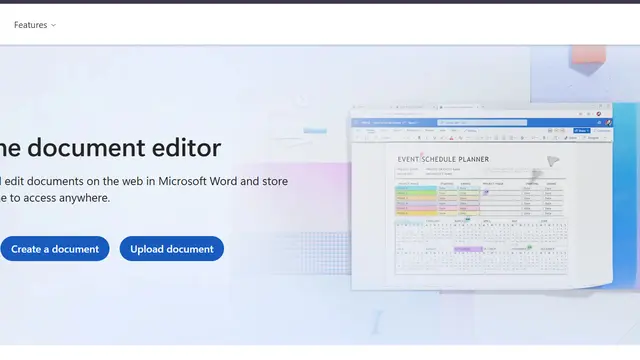640x360 pixels.
Task: Click the text "edit documents on the web in Microsoft Word and store"
Action: click(146, 181)
